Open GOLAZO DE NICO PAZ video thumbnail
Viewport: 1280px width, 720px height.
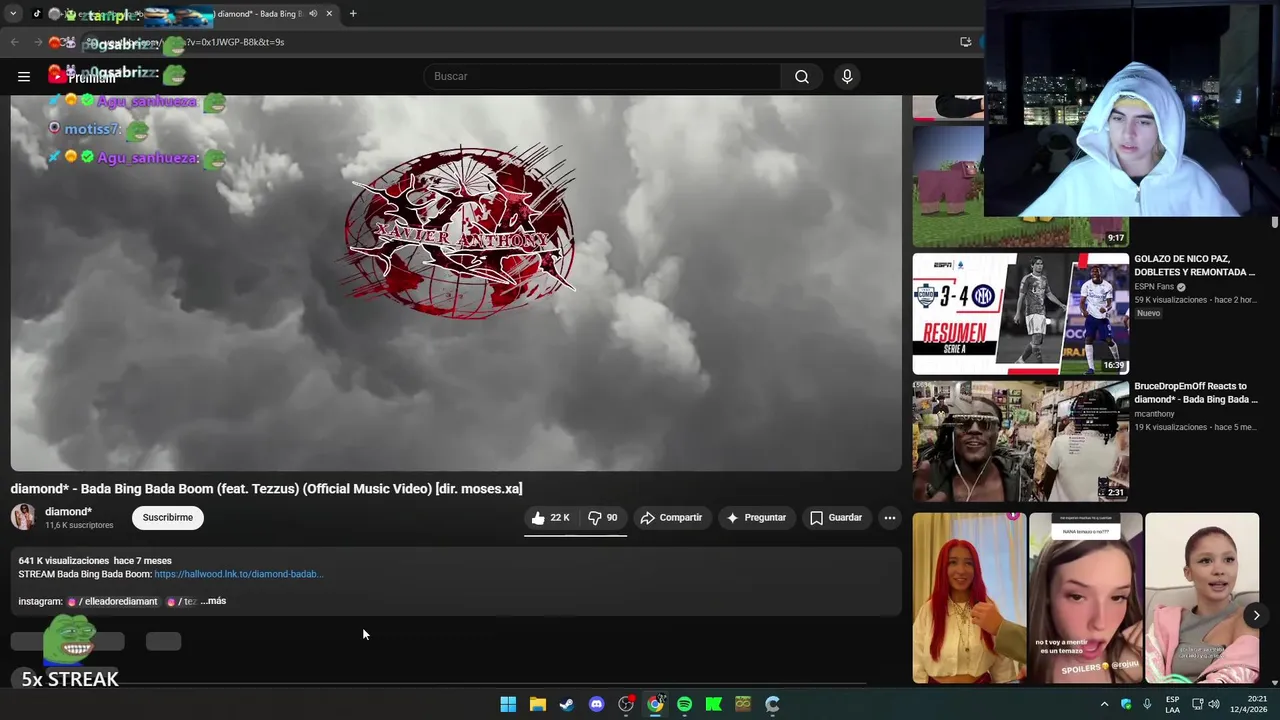[x=1021, y=314]
